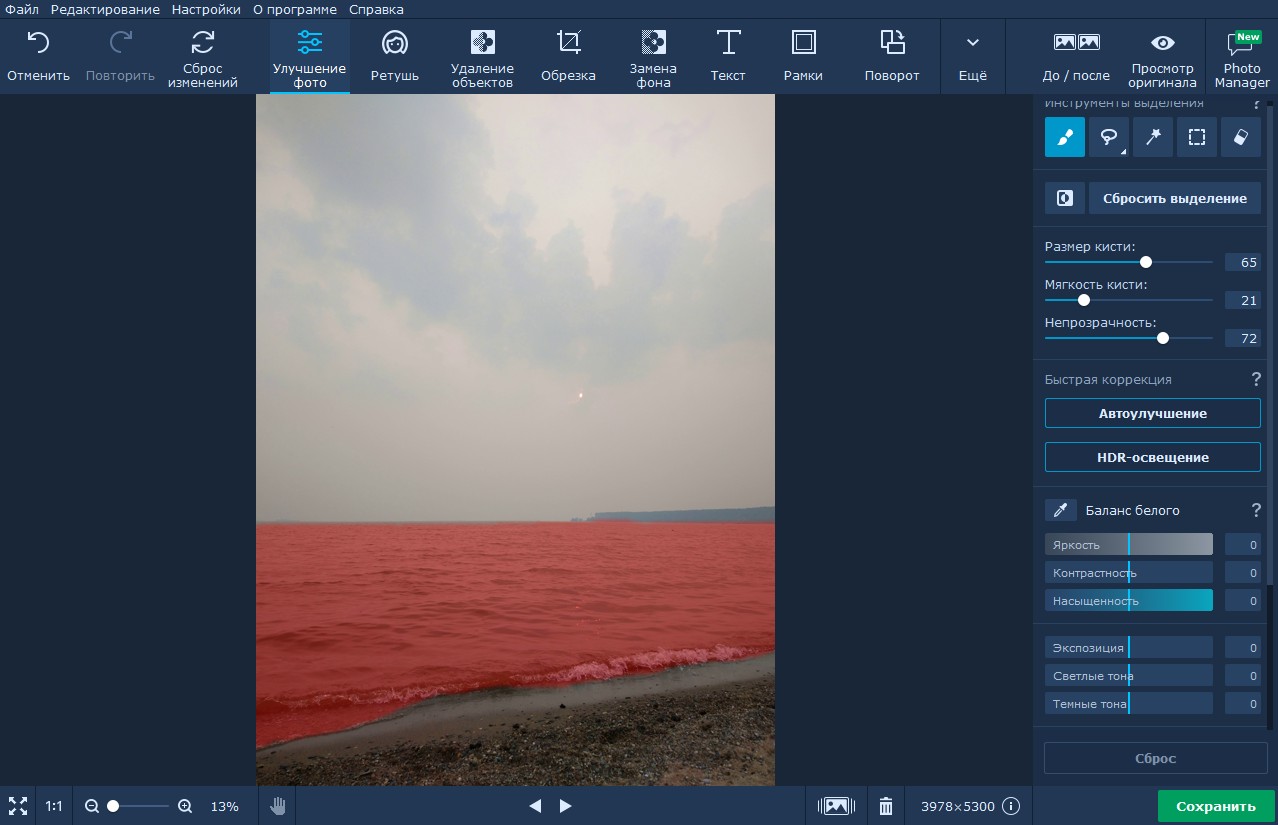
Task: Open the Настройки menu
Action: click(x=206, y=9)
